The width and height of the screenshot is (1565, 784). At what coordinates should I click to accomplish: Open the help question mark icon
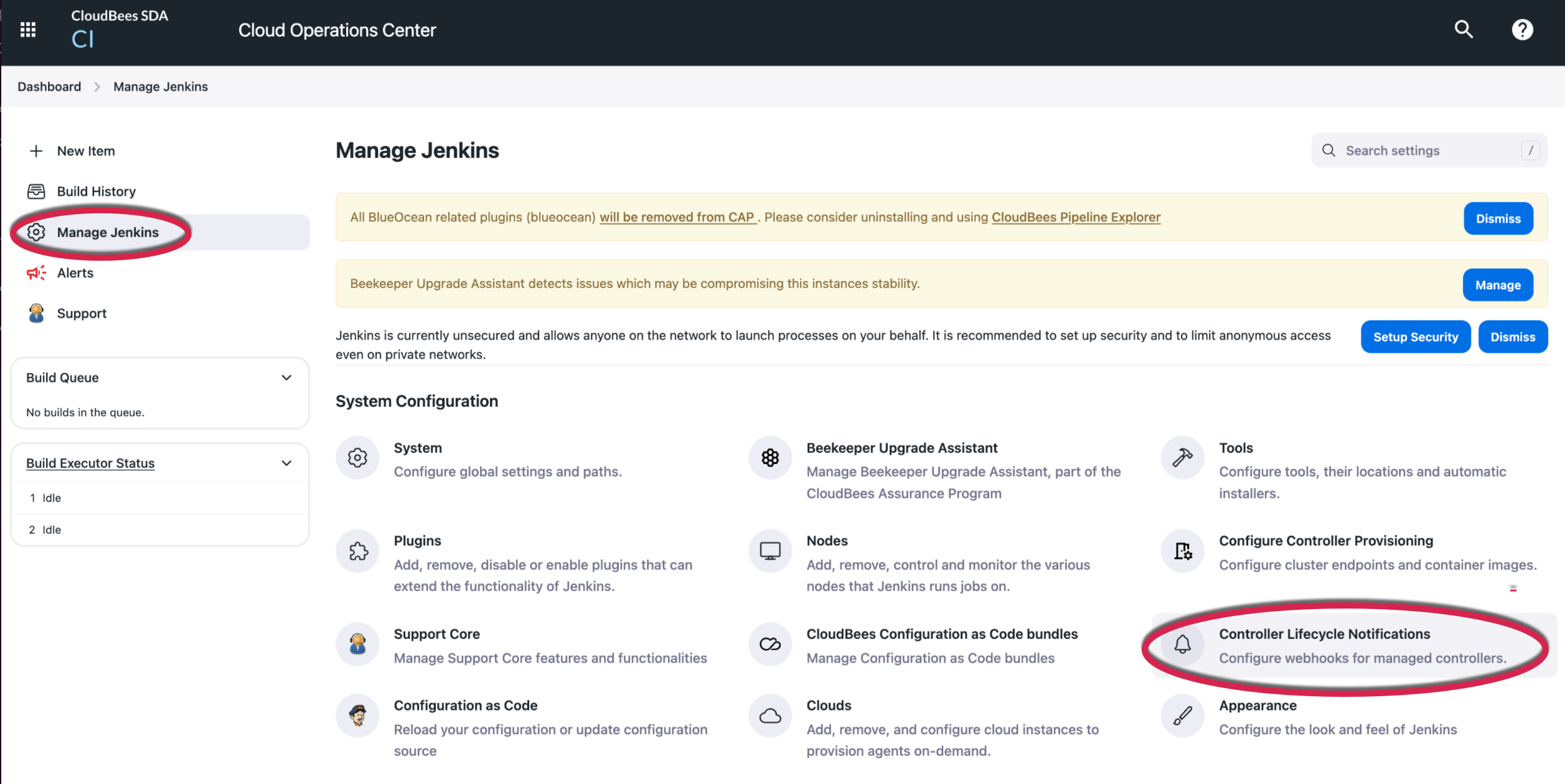(1523, 29)
